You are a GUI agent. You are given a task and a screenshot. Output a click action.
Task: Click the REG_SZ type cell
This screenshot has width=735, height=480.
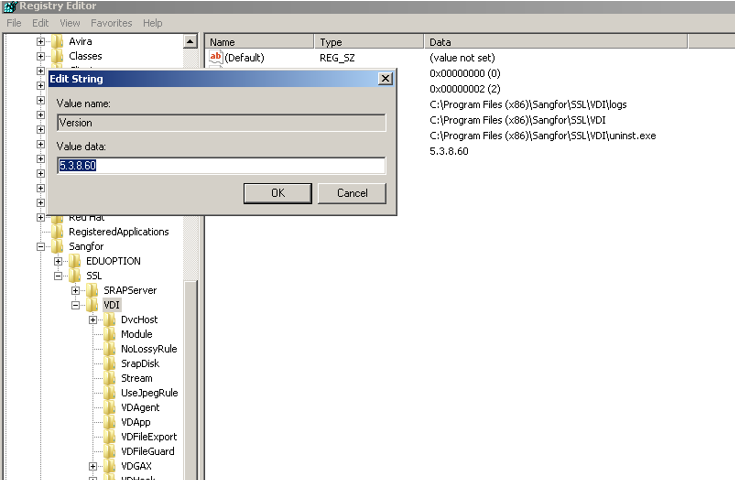[337, 58]
